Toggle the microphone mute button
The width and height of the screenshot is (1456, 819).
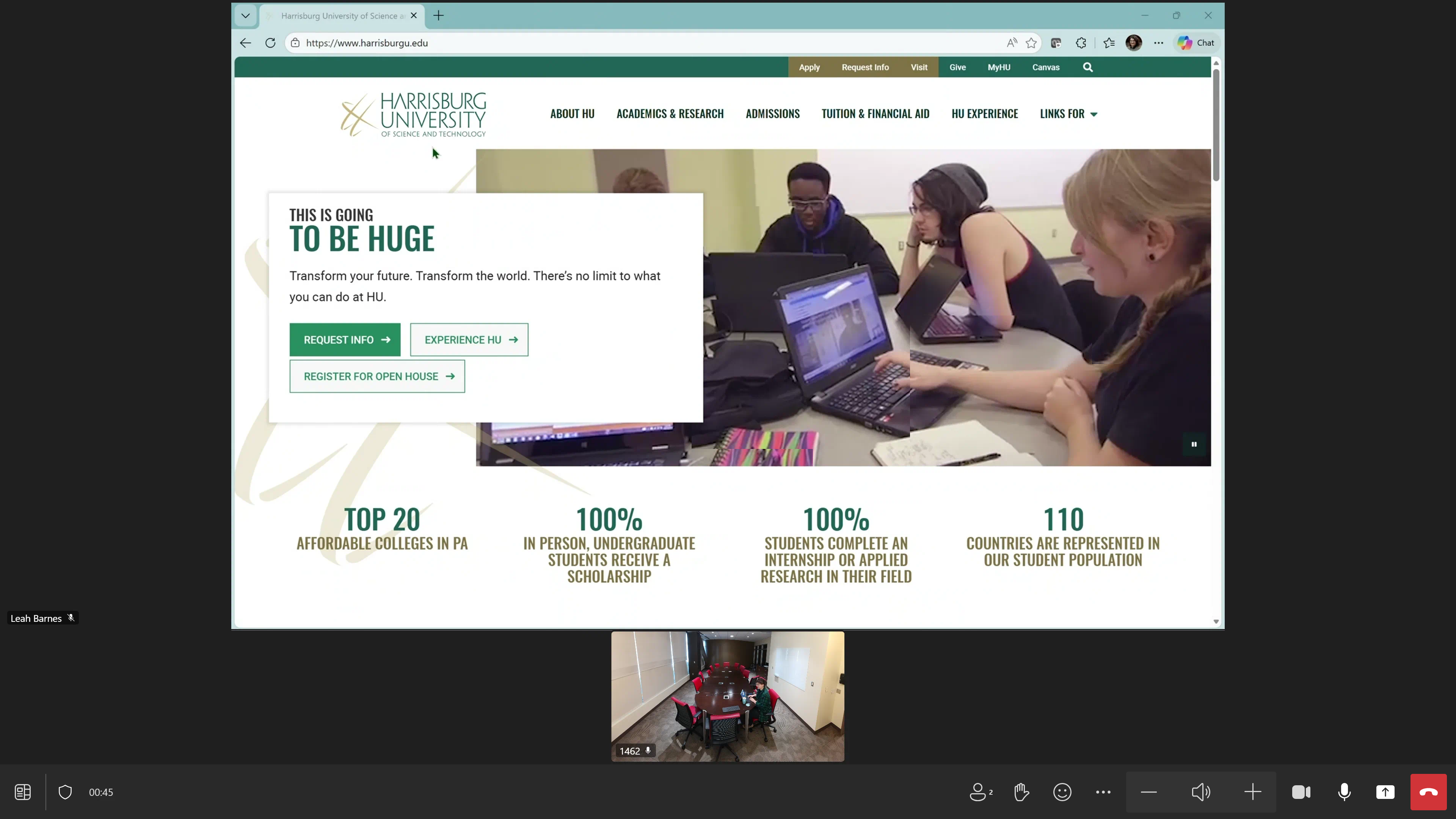pyautogui.click(x=1344, y=792)
